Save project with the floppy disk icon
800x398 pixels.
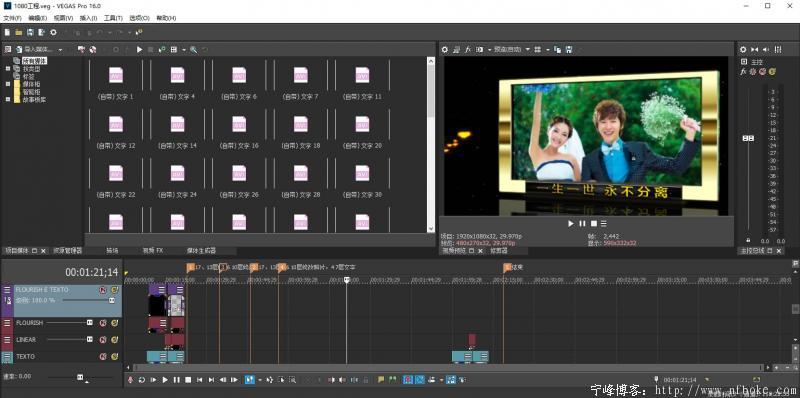(30, 32)
